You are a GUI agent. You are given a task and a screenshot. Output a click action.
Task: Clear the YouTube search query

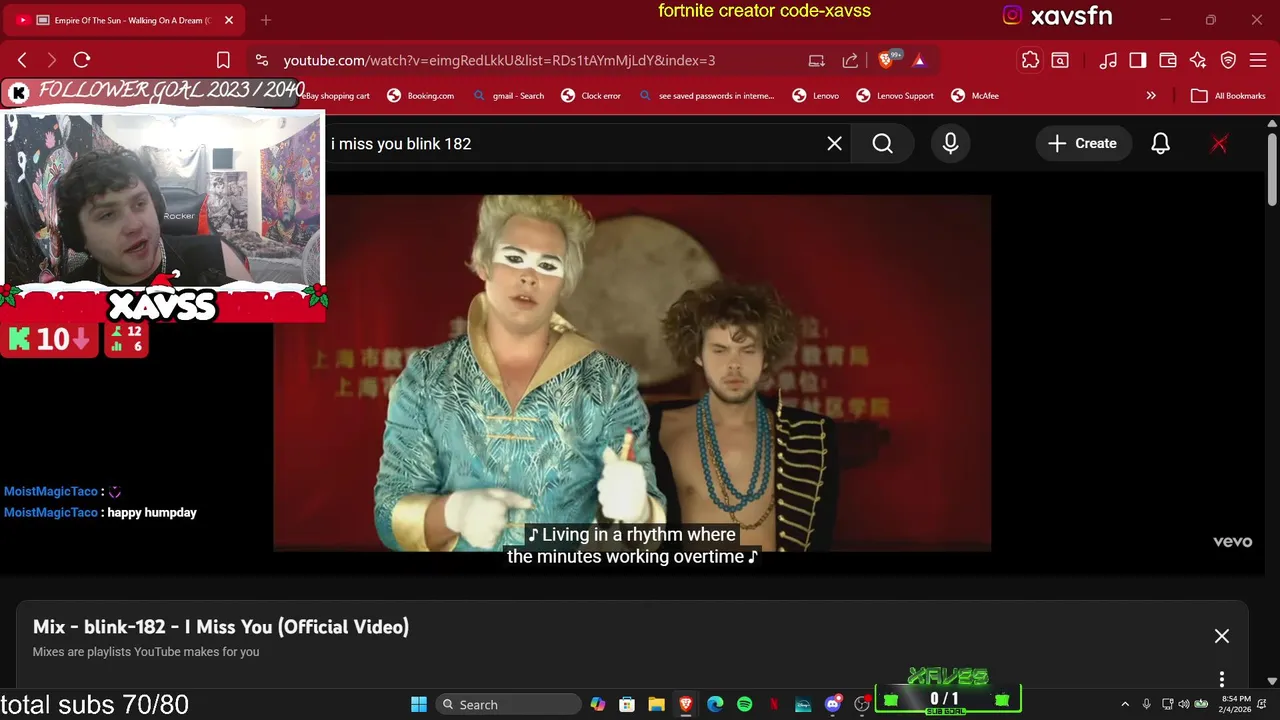[835, 144]
